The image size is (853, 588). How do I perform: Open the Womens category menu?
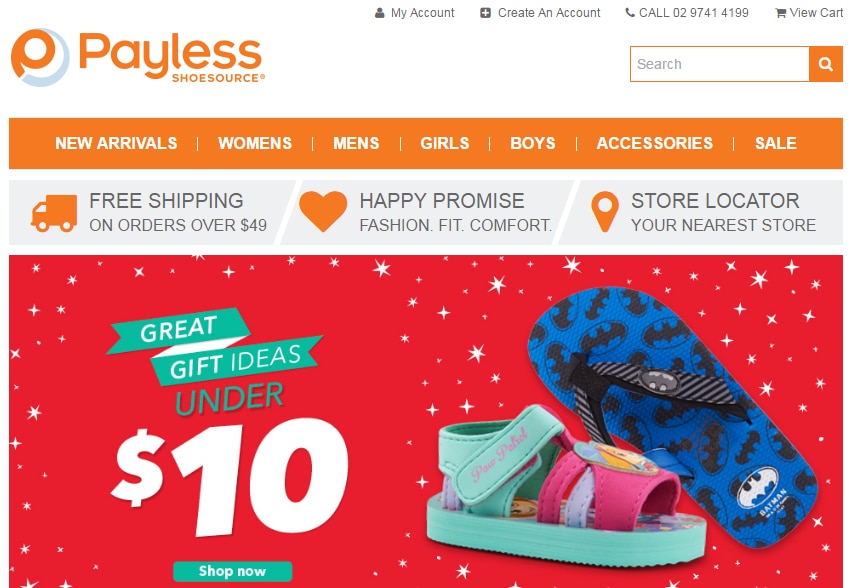255,143
